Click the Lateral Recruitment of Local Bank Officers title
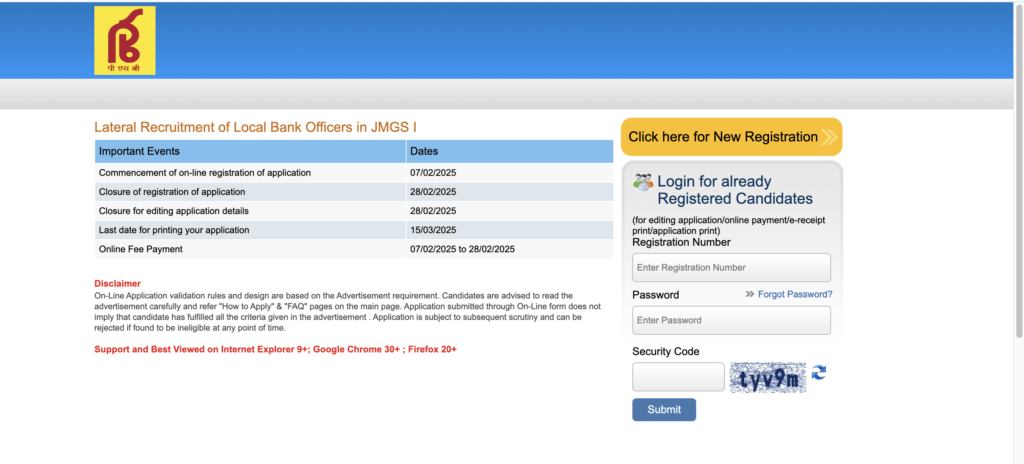Image resolution: width=1024 pixels, height=464 pixels. (255, 127)
